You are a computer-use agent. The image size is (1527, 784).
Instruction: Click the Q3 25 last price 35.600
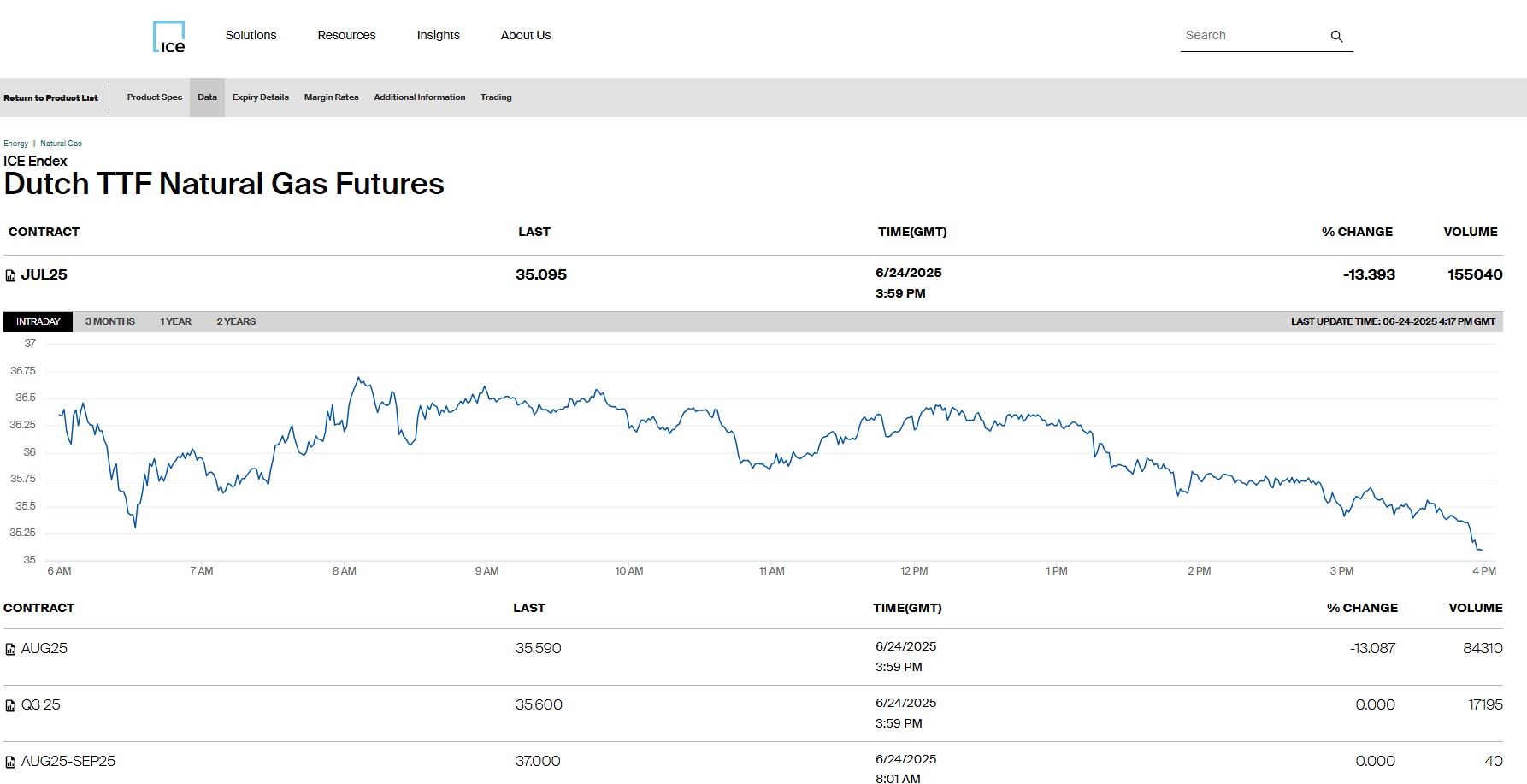[539, 704]
